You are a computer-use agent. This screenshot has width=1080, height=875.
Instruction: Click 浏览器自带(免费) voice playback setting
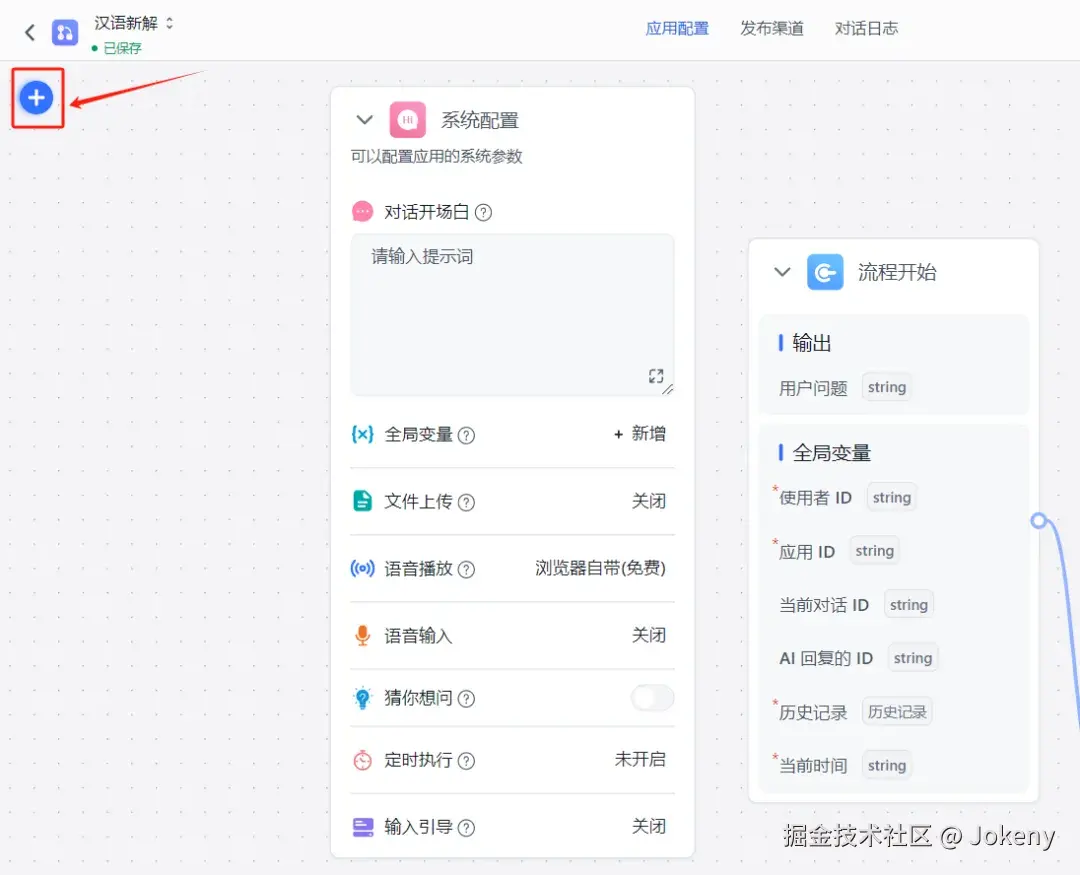[x=599, y=568]
